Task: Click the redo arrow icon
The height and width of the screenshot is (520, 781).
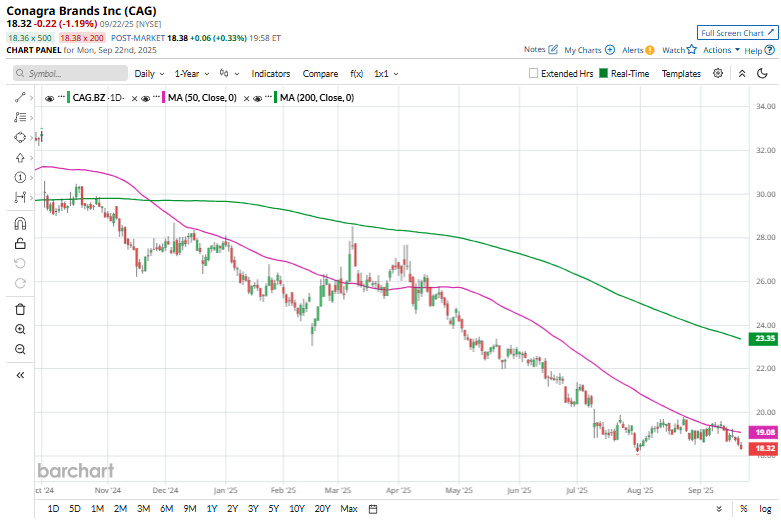Action: (x=20, y=283)
